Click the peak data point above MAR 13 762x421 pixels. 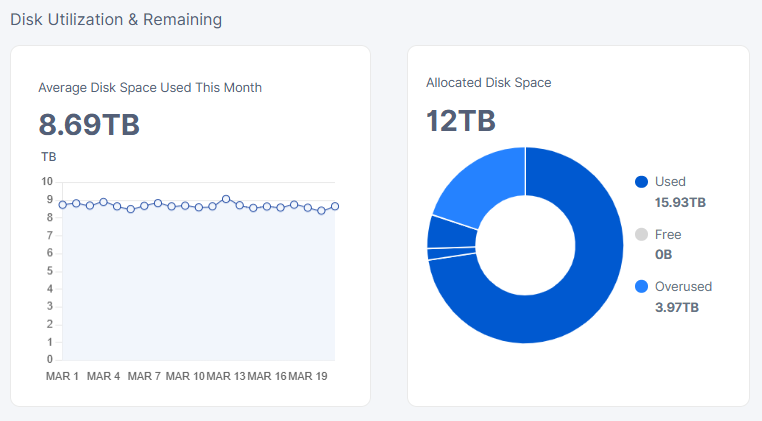(226, 199)
